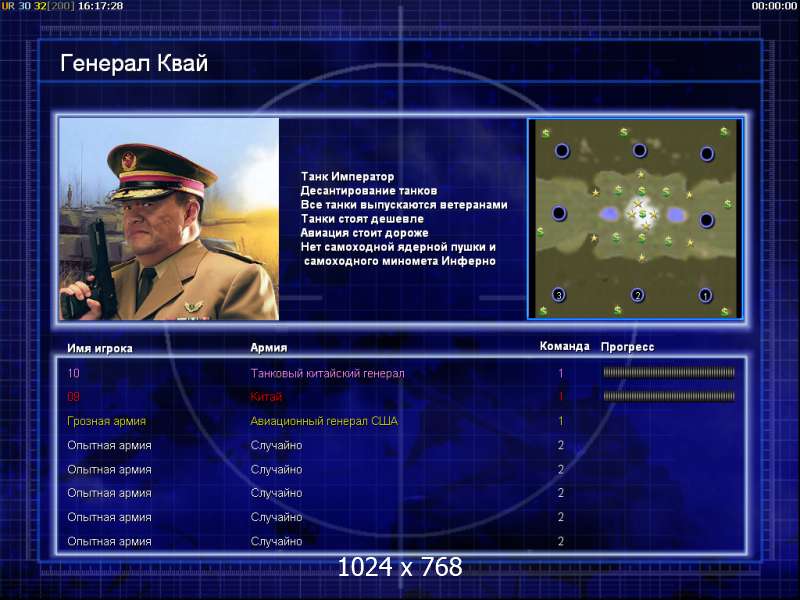Click General Kwai's portrait image
Viewport: 800px width, 600px height.
[x=169, y=219]
